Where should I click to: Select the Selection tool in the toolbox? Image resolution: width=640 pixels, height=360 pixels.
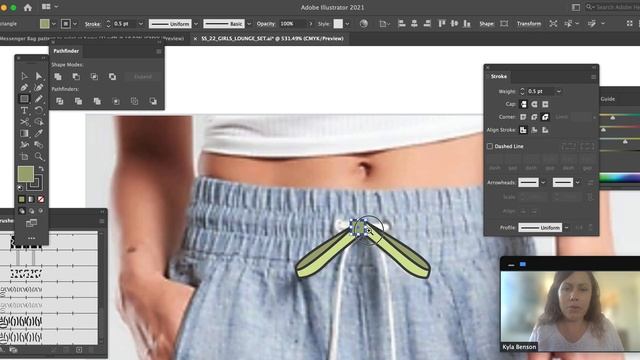24,76
